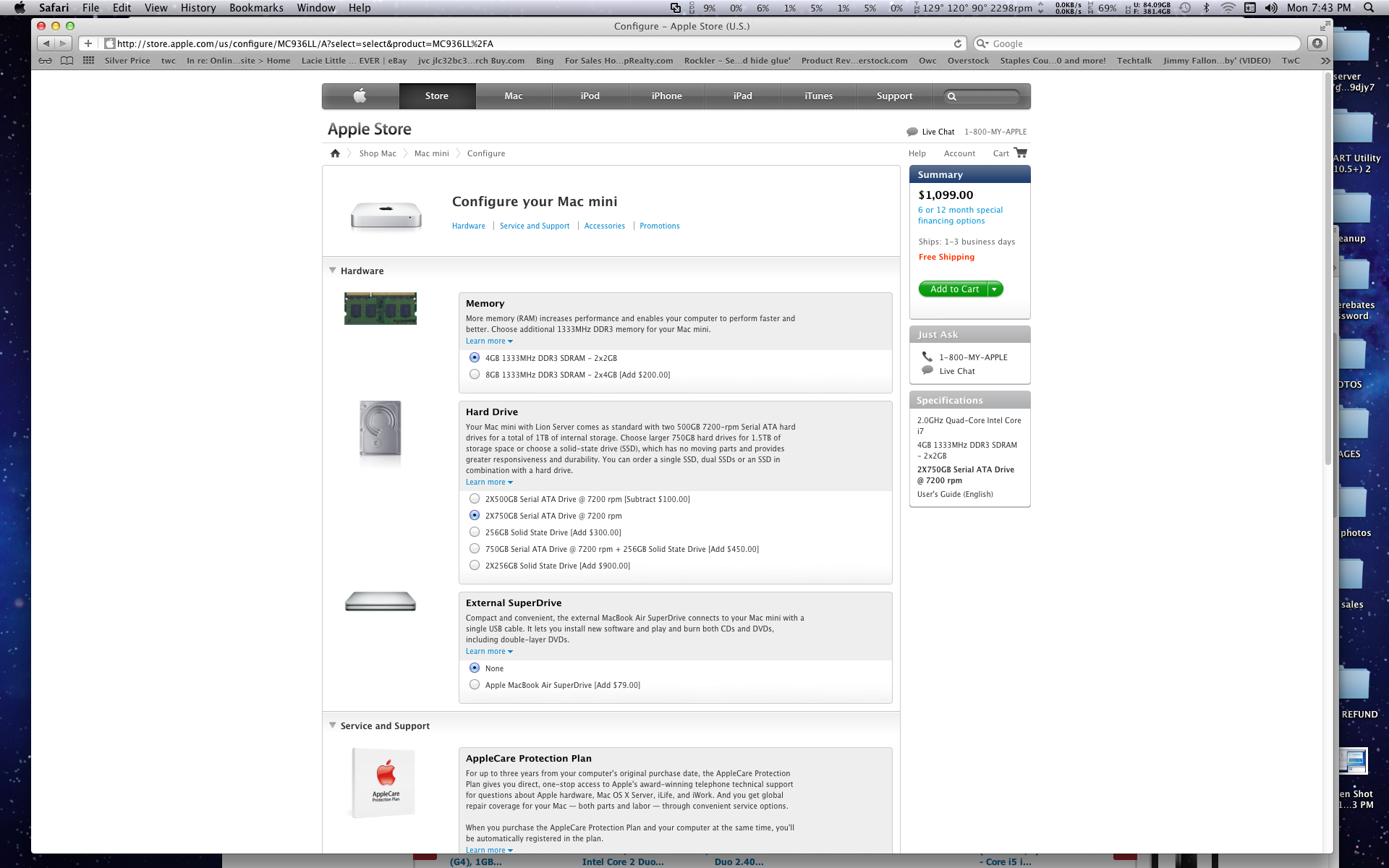Expand Learn more under Memory
The height and width of the screenshot is (868, 1389).
point(489,341)
